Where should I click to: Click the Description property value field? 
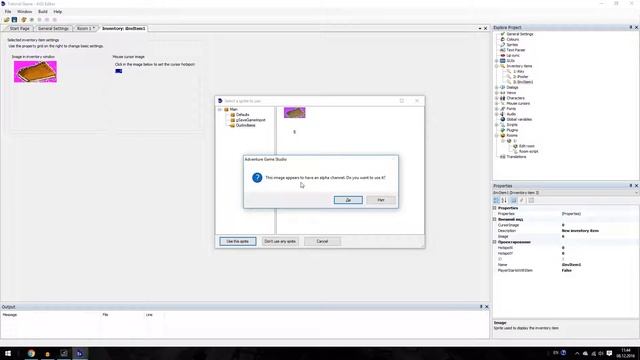(x=599, y=231)
